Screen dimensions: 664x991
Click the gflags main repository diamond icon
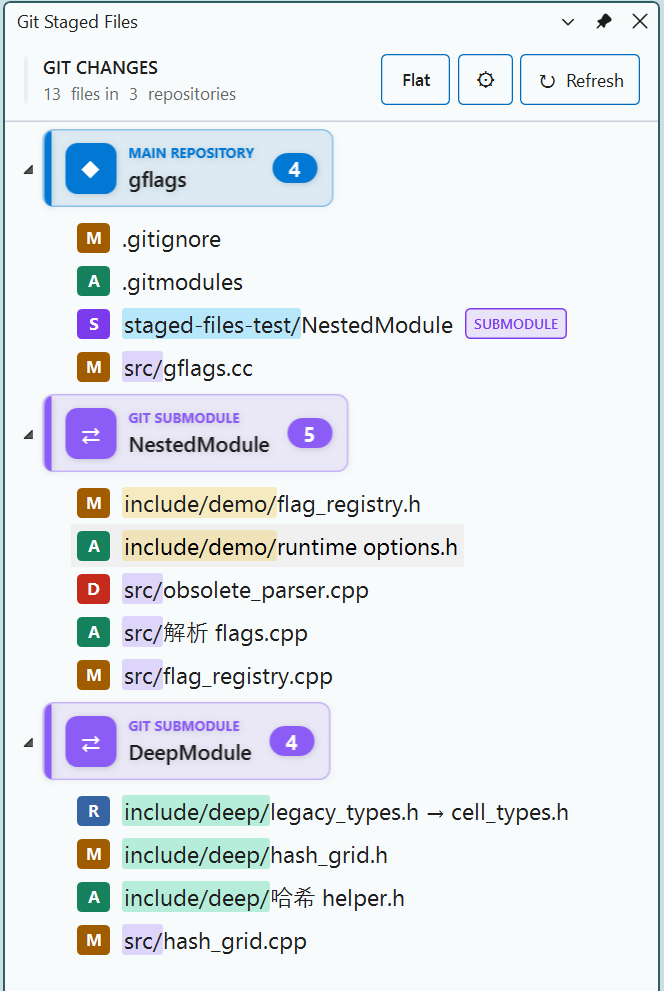pyautogui.click(x=91, y=168)
